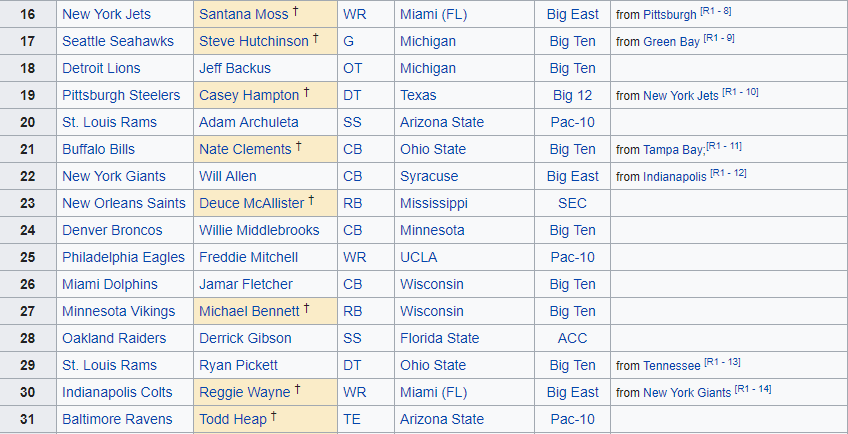Click the Santana Moss player link

click(243, 15)
